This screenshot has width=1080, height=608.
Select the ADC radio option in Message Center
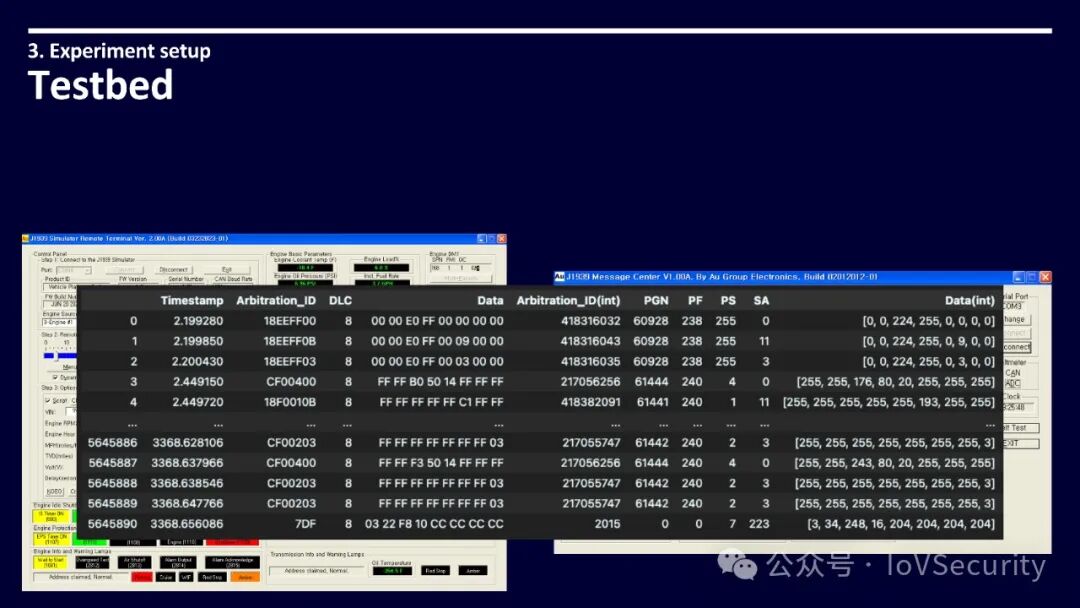[x=1012, y=383]
